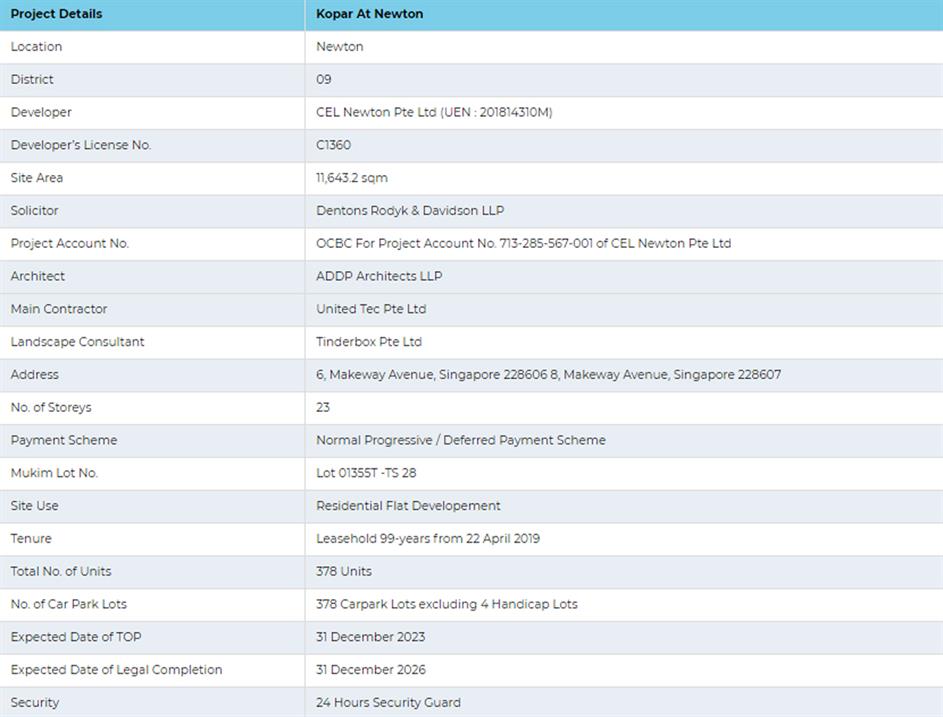This screenshot has height=717, width=943.
Task: Click the Makeway Avenue address text
Action: point(548,375)
